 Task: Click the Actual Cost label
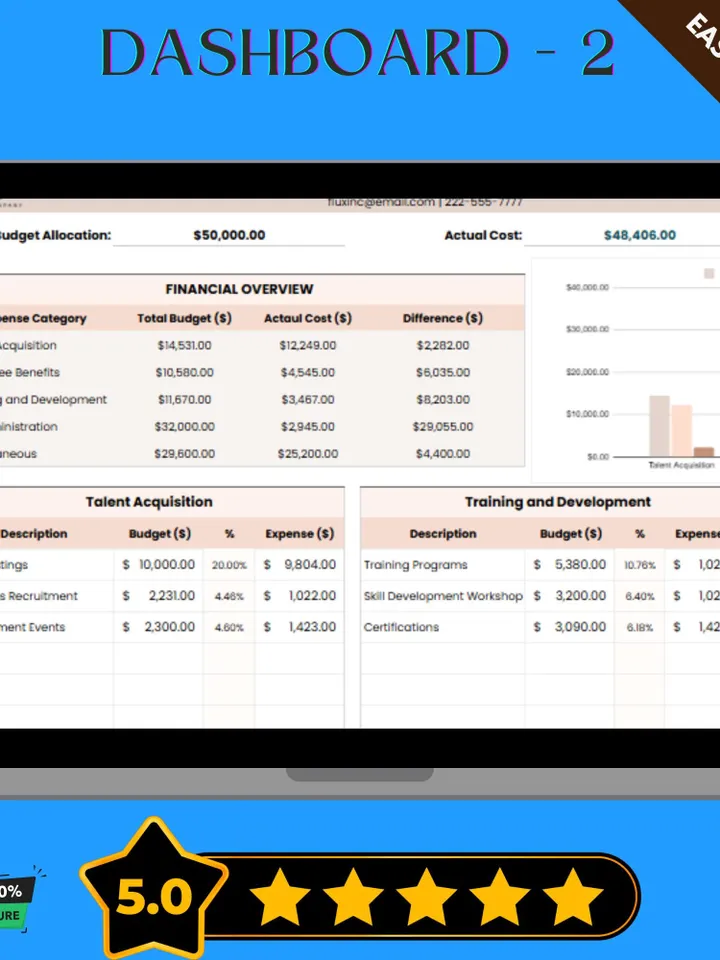point(483,235)
